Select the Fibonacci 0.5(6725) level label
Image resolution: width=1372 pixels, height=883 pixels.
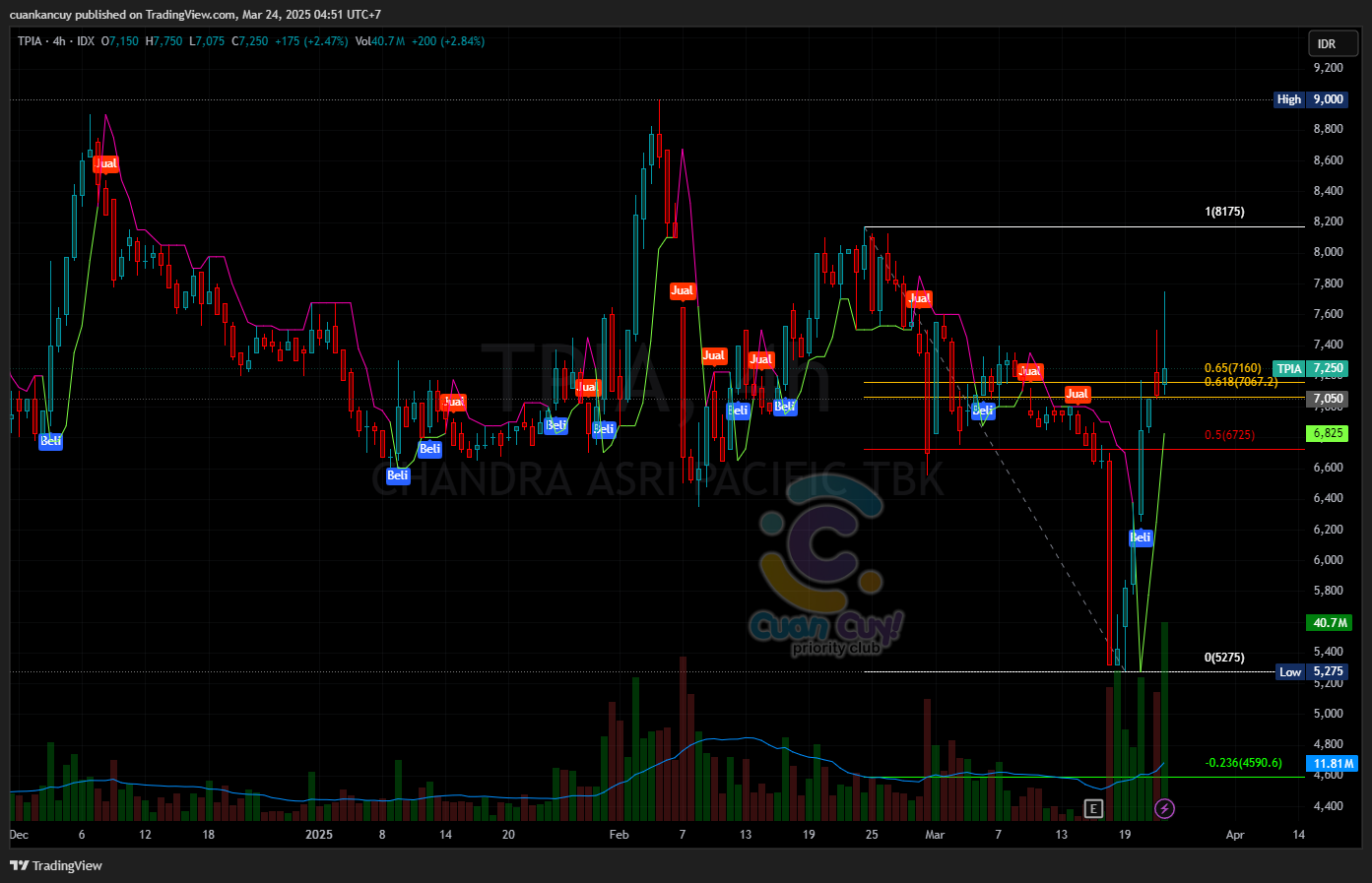click(x=1229, y=435)
